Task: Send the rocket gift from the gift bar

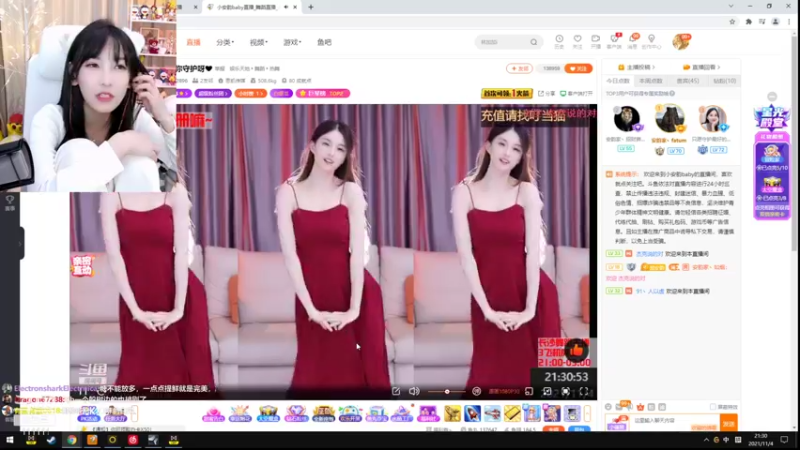Action: (472, 414)
